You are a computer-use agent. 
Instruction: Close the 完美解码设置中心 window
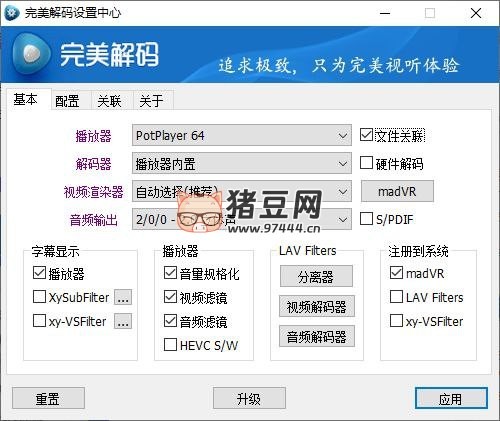coord(476,13)
